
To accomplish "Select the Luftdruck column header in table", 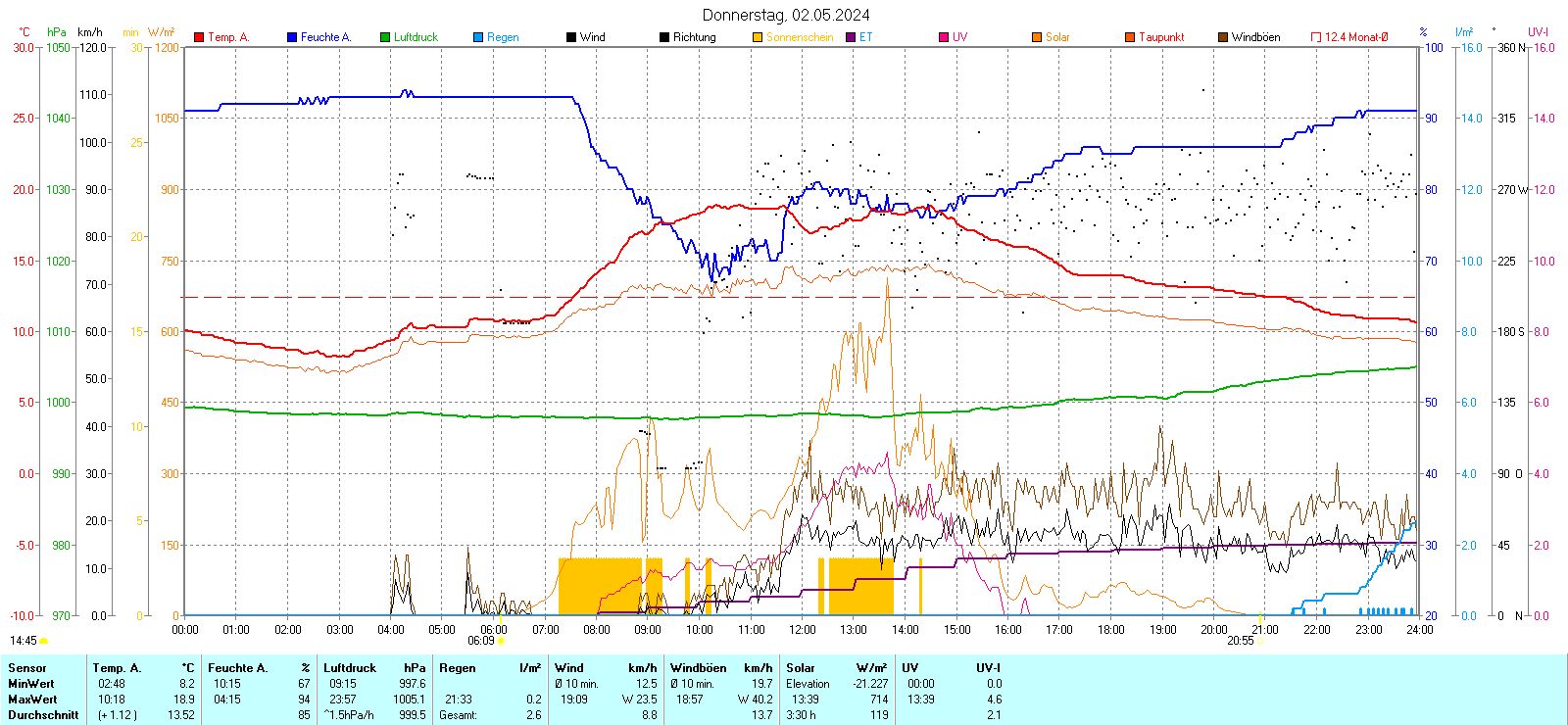I will (x=350, y=668).
